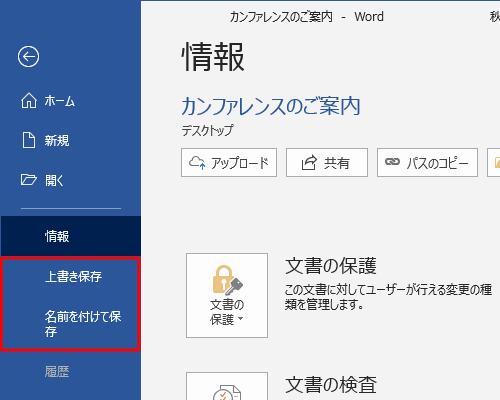Click the パスのコピー button
Viewport: 500px width, 400px height.
coord(427,163)
